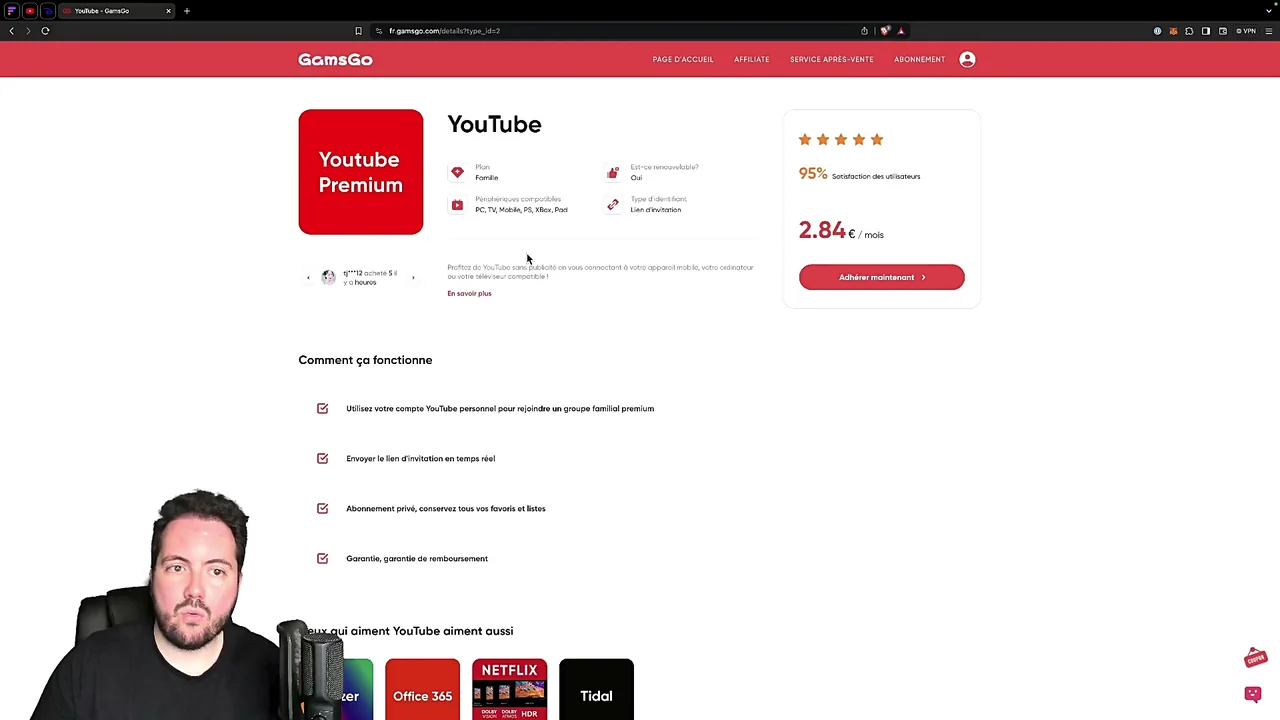
Task: Open the Tidal product card
Action: pos(596,689)
